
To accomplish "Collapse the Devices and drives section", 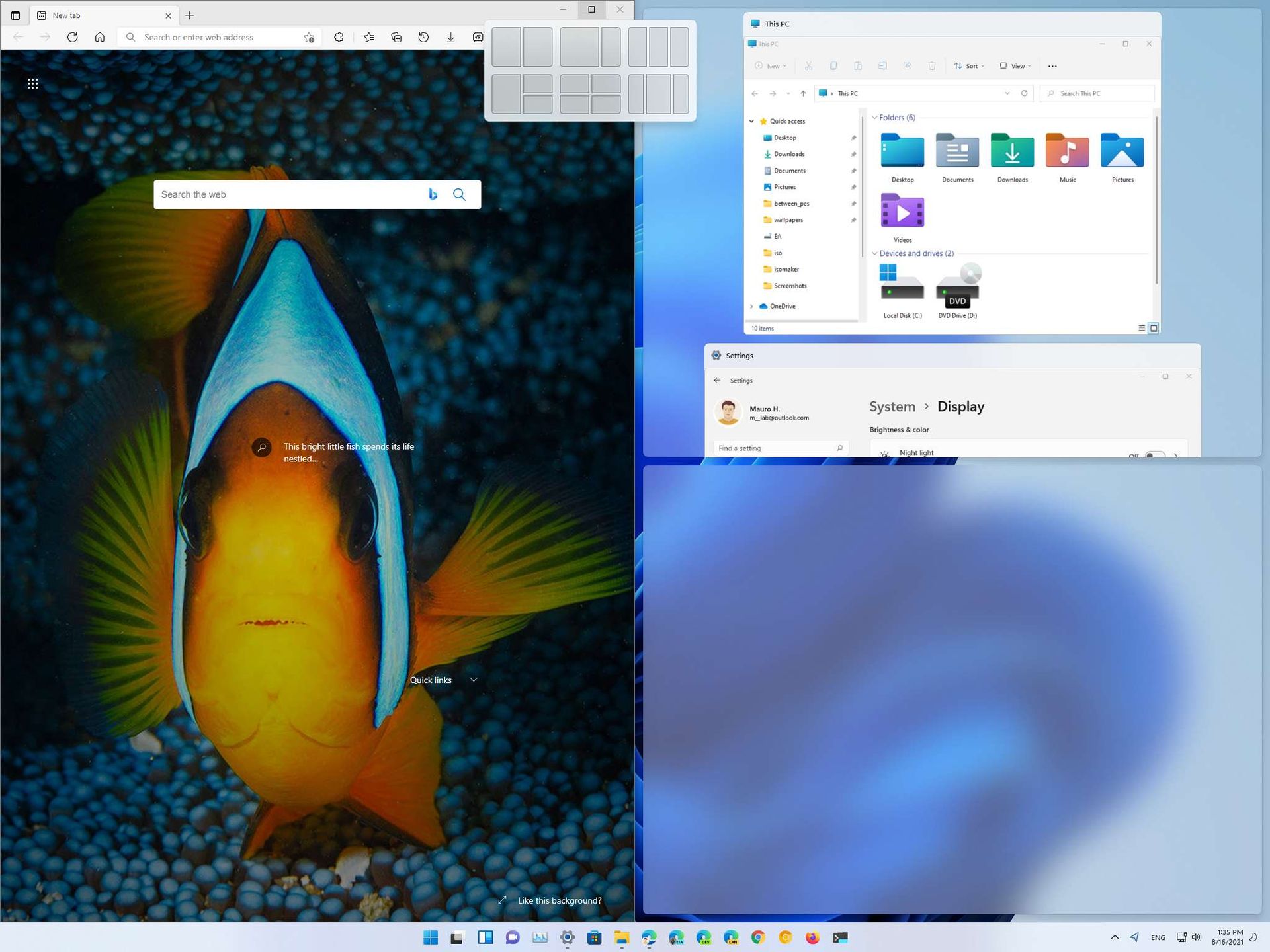I will [875, 253].
